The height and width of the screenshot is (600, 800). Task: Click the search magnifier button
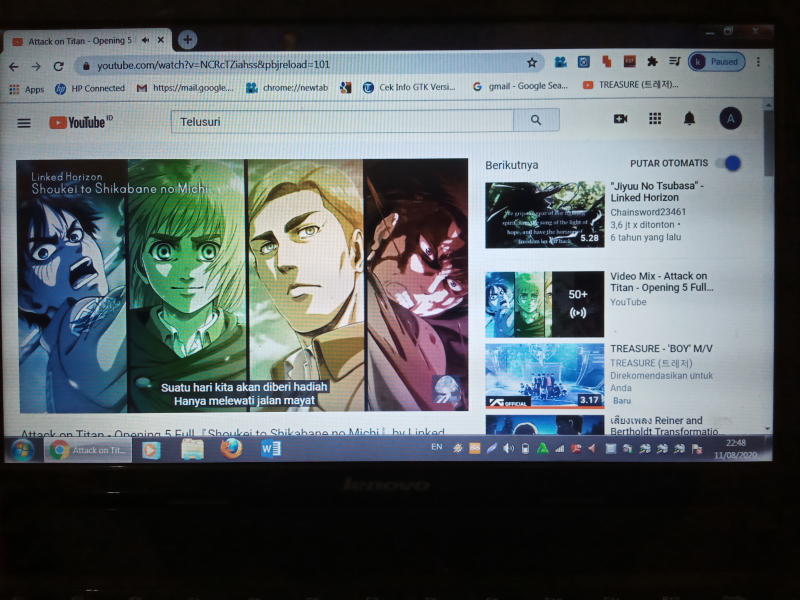pyautogui.click(x=536, y=120)
